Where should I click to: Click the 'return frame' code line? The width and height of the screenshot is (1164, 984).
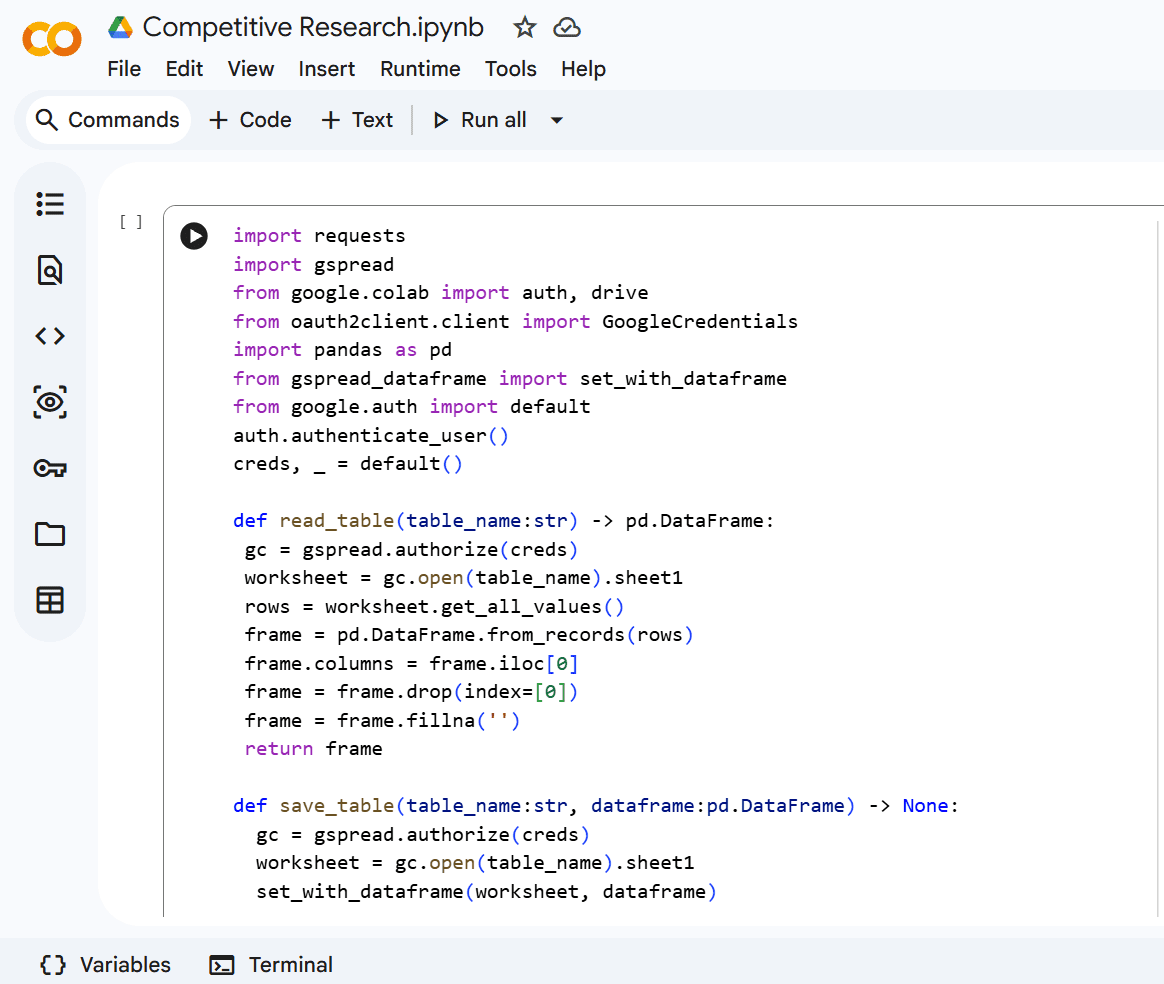[x=313, y=749]
